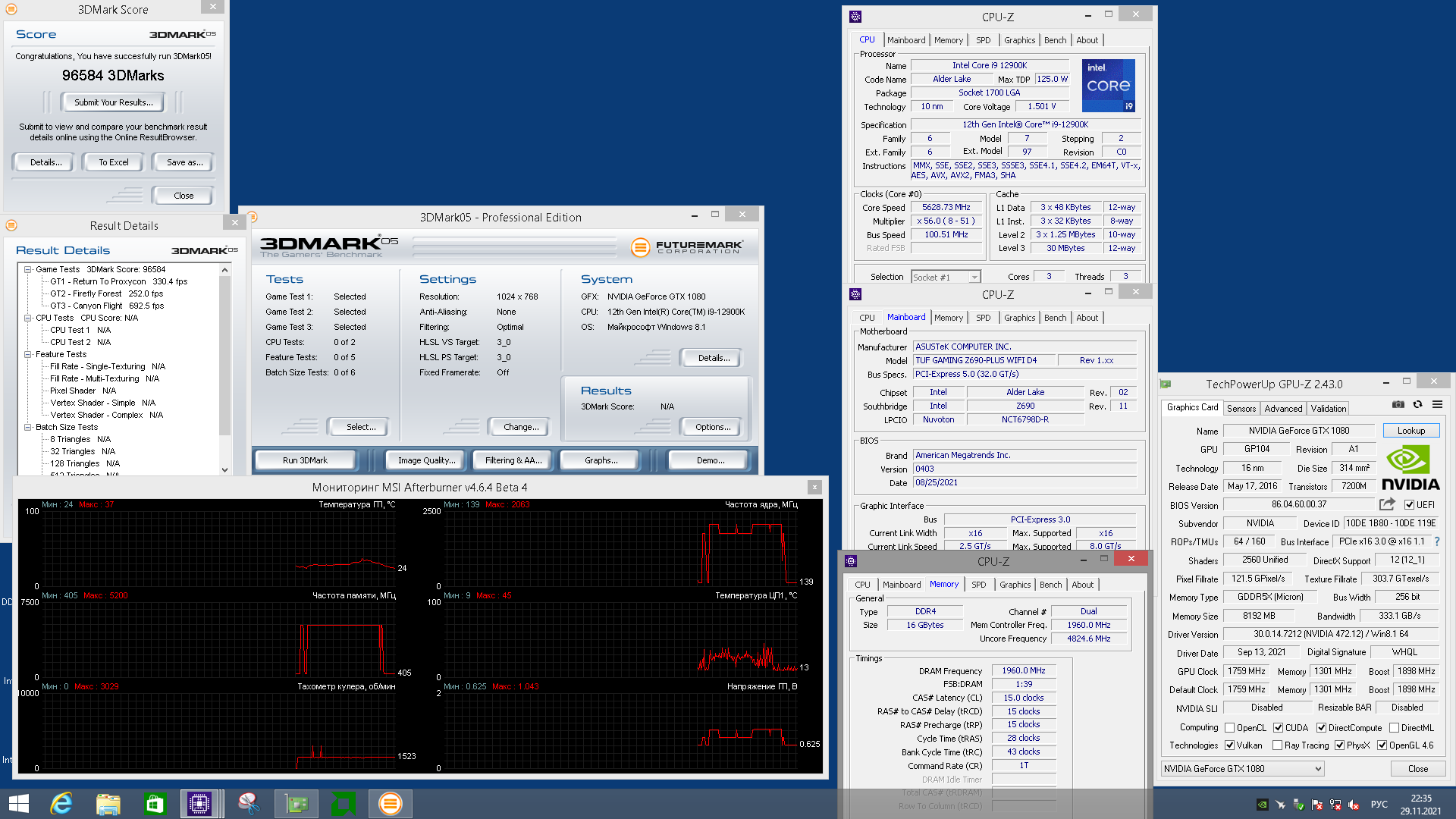Click muted volume tray icon
This screenshot has width=1456, height=819.
tap(1354, 805)
